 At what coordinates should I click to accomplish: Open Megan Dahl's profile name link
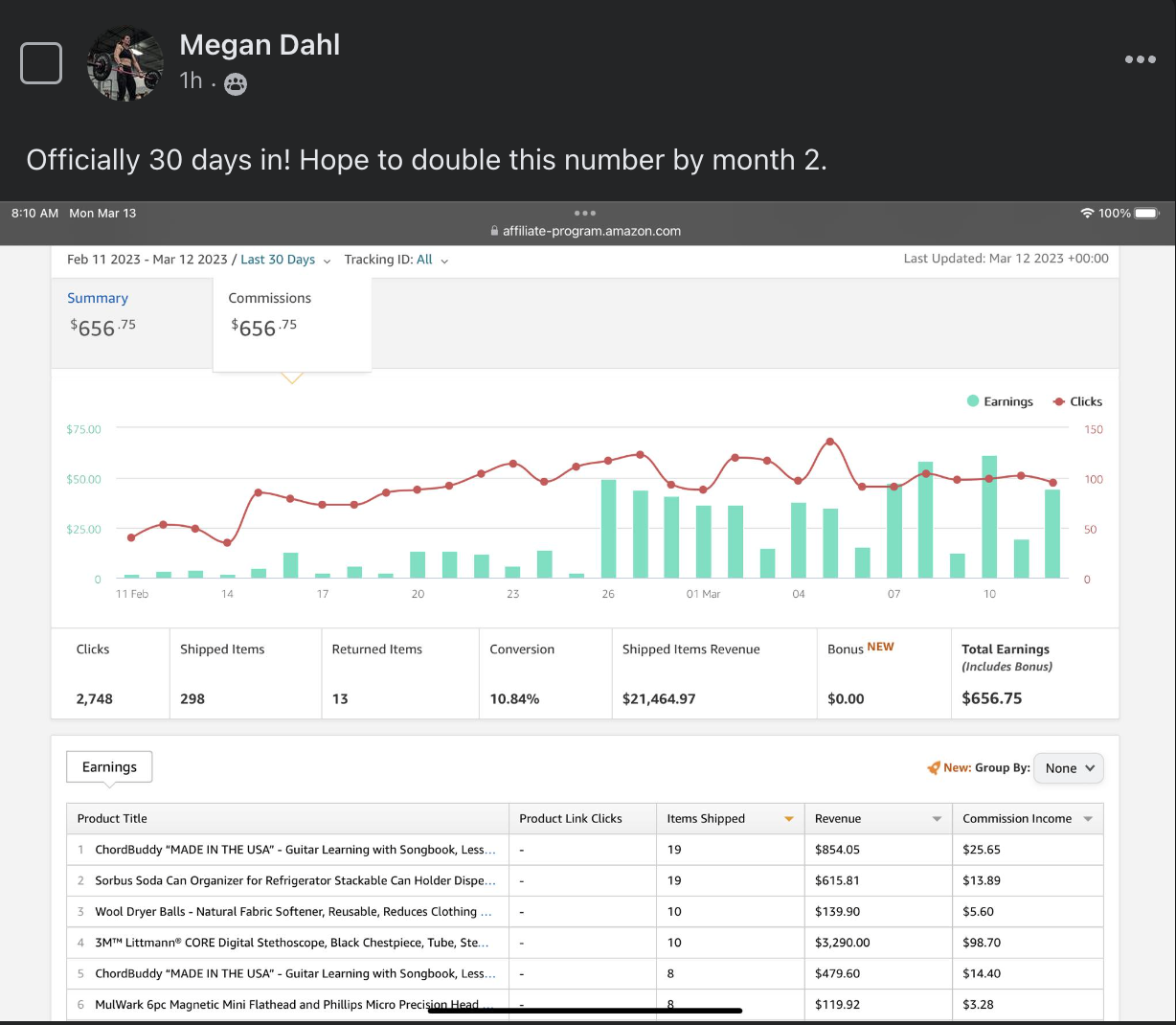click(260, 45)
